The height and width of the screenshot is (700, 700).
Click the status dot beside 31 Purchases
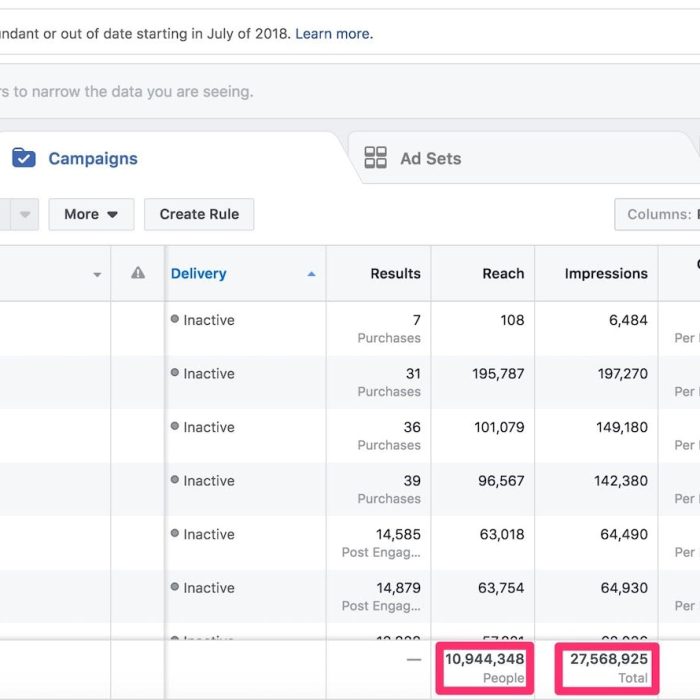click(175, 374)
